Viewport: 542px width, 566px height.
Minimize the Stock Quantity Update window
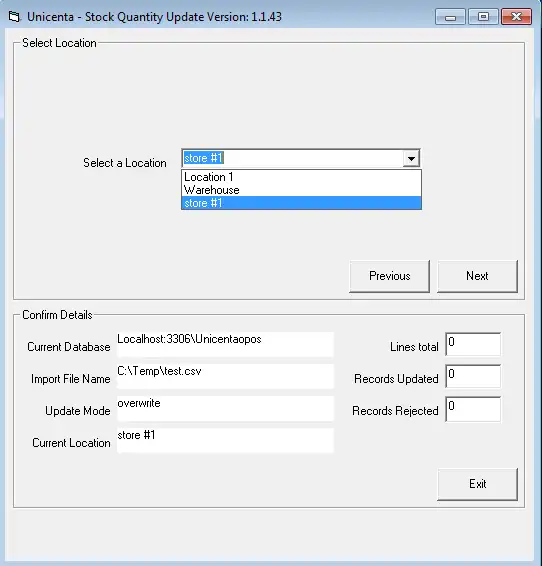450,17
